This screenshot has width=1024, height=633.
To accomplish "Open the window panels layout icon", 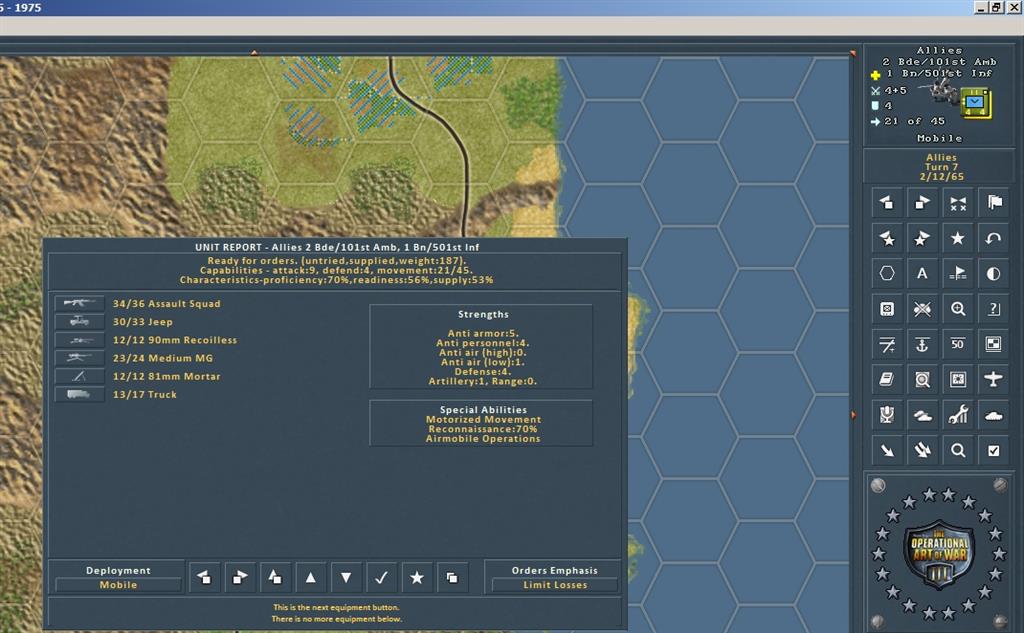I will pos(993,344).
